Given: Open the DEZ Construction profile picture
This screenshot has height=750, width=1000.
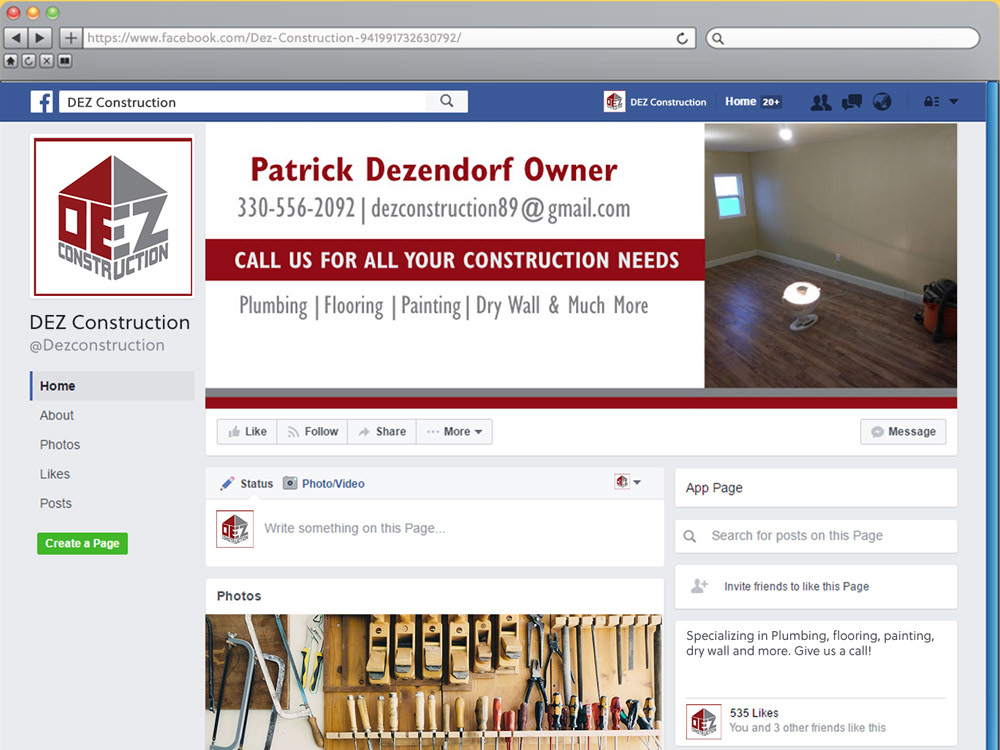Looking at the screenshot, I should click(x=113, y=217).
